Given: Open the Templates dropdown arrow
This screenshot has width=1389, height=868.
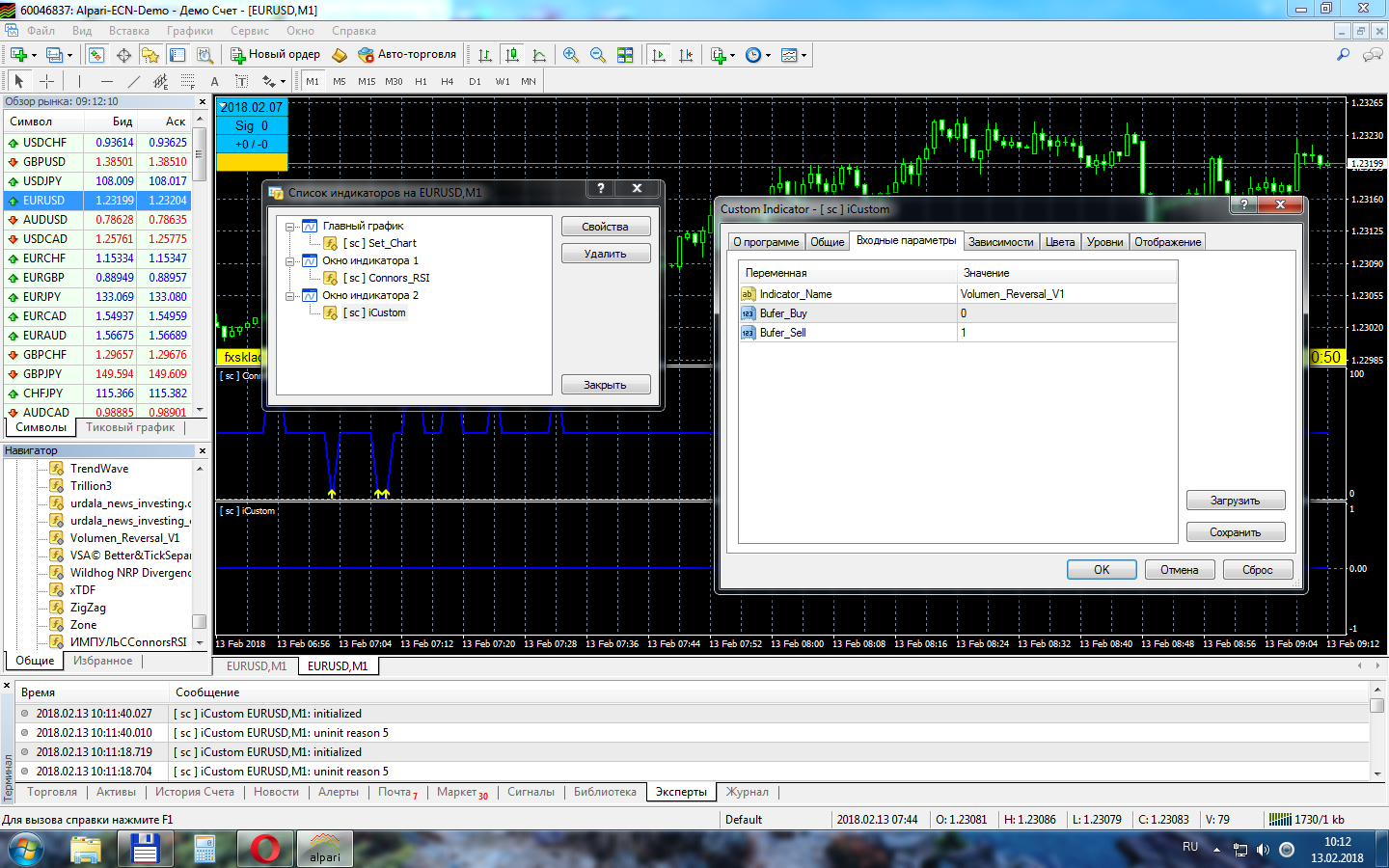Looking at the screenshot, I should [803, 55].
